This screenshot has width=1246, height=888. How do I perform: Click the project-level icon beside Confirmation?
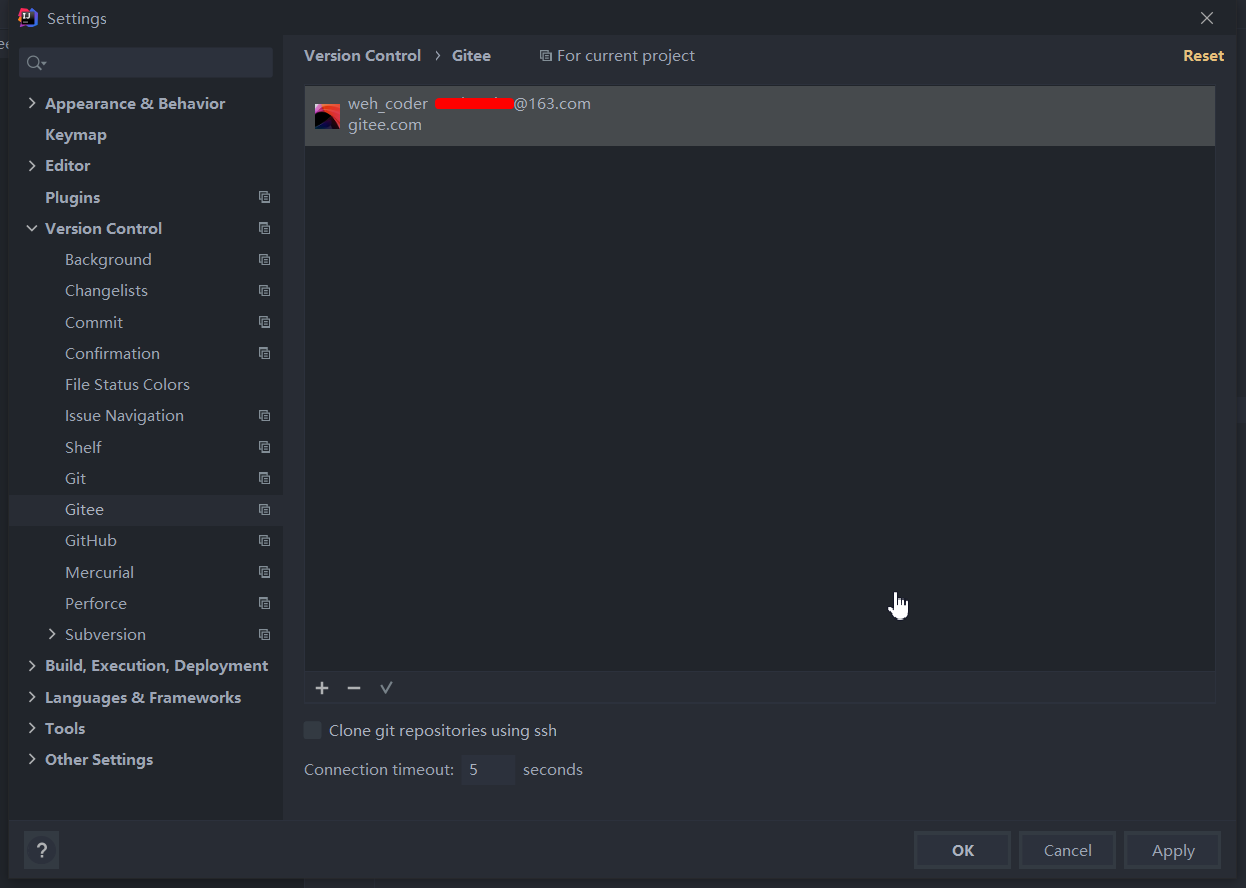[x=264, y=354]
